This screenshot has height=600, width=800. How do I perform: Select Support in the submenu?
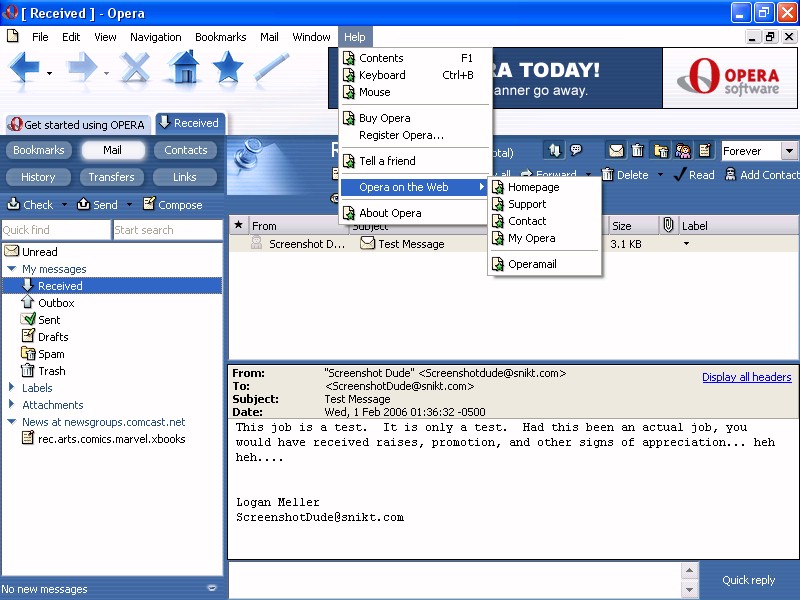pos(544,204)
